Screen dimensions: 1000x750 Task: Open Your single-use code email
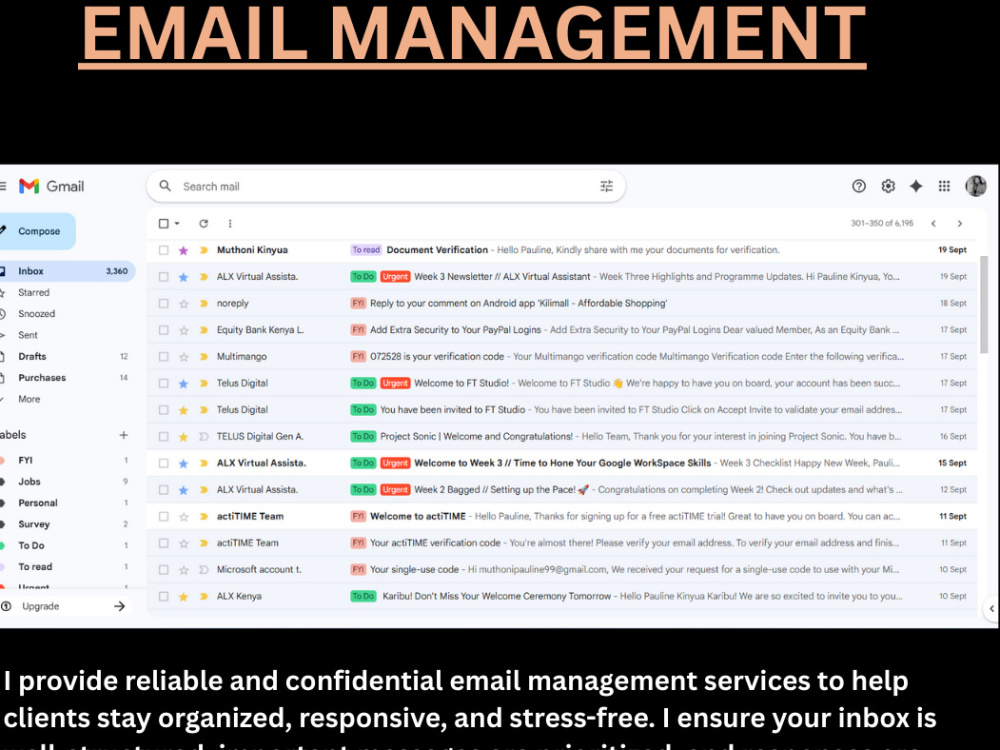pyautogui.click(x=562, y=570)
